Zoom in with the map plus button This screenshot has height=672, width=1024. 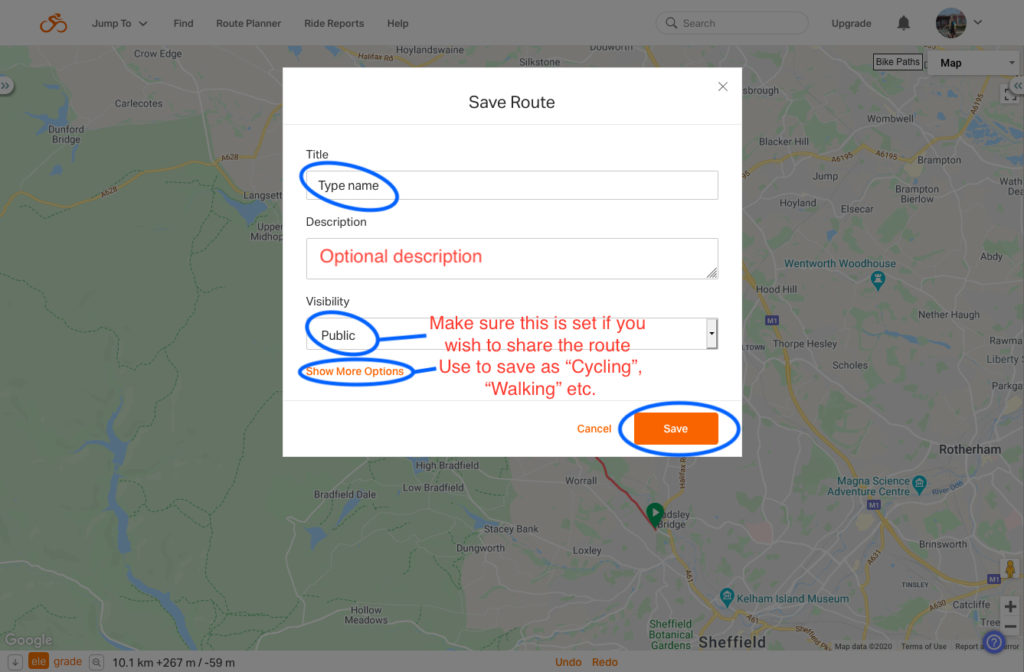1010,607
